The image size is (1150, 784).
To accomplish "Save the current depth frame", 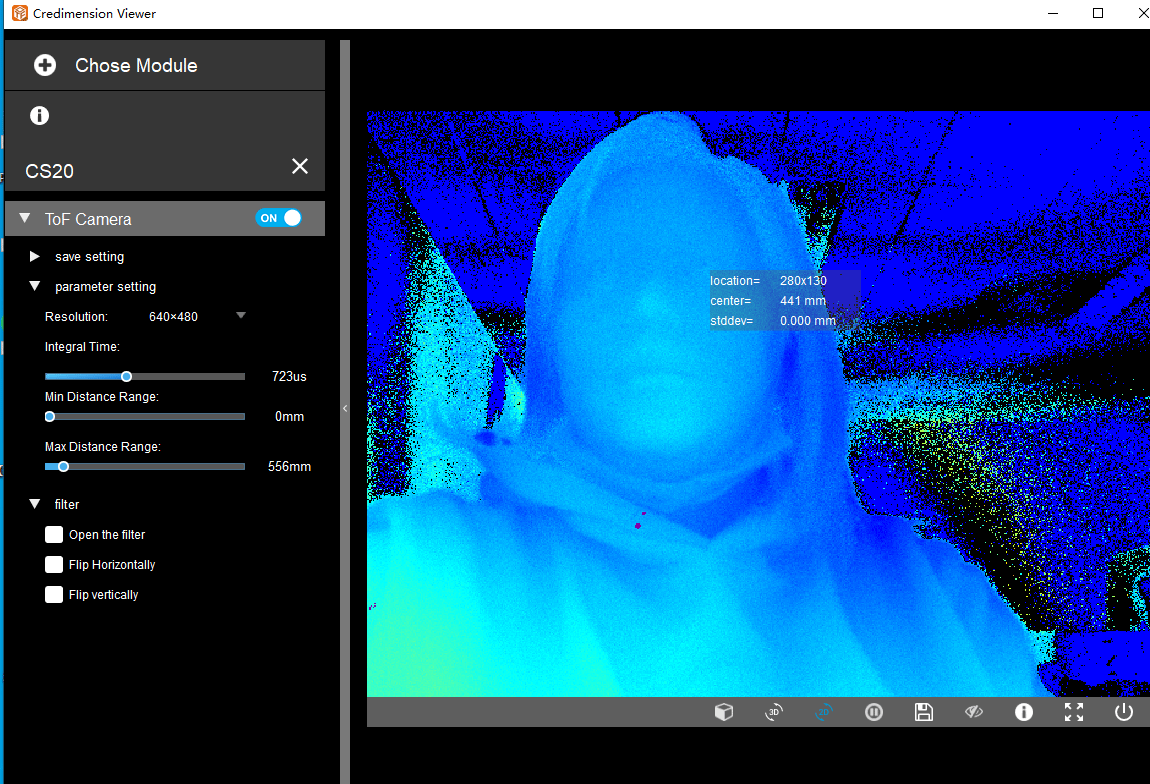I will (x=924, y=712).
